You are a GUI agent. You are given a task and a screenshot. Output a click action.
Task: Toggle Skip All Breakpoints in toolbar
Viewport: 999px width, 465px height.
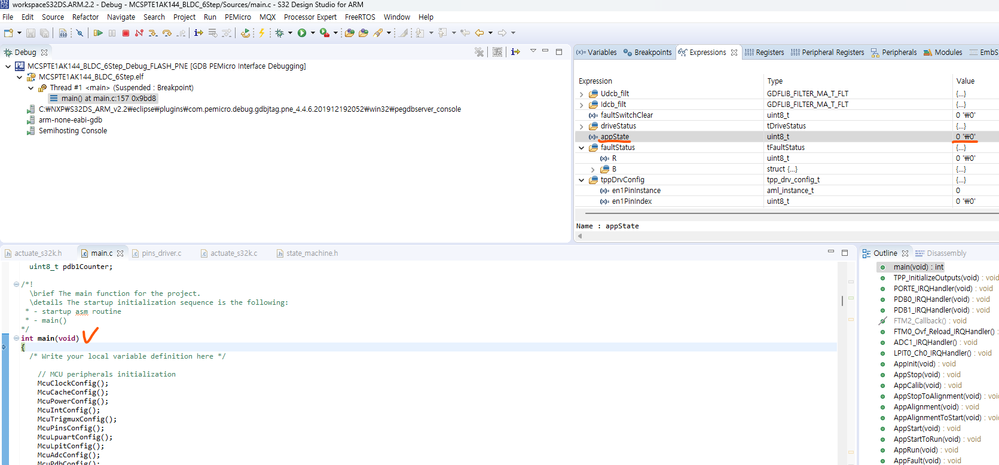80,32
